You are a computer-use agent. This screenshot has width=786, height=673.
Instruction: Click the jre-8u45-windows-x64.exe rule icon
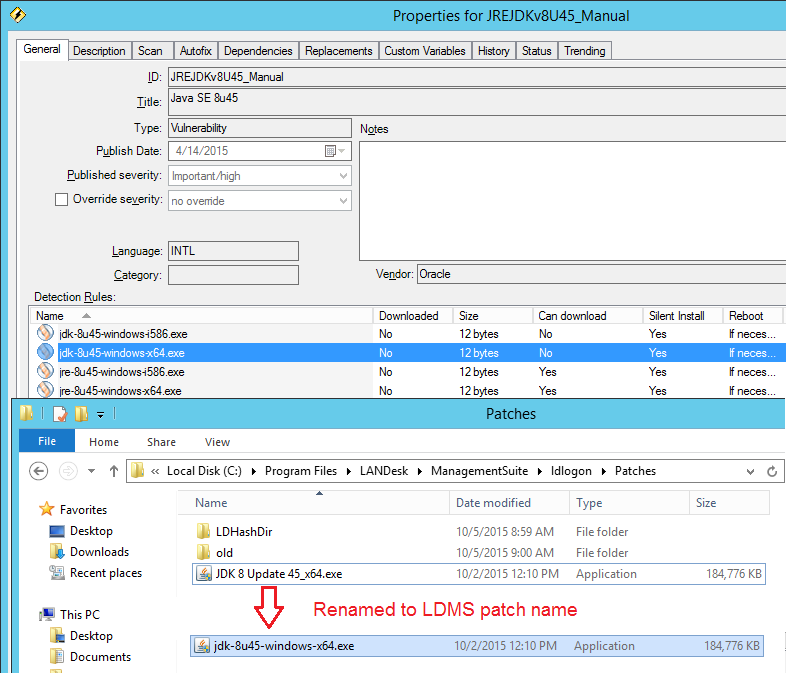46,391
